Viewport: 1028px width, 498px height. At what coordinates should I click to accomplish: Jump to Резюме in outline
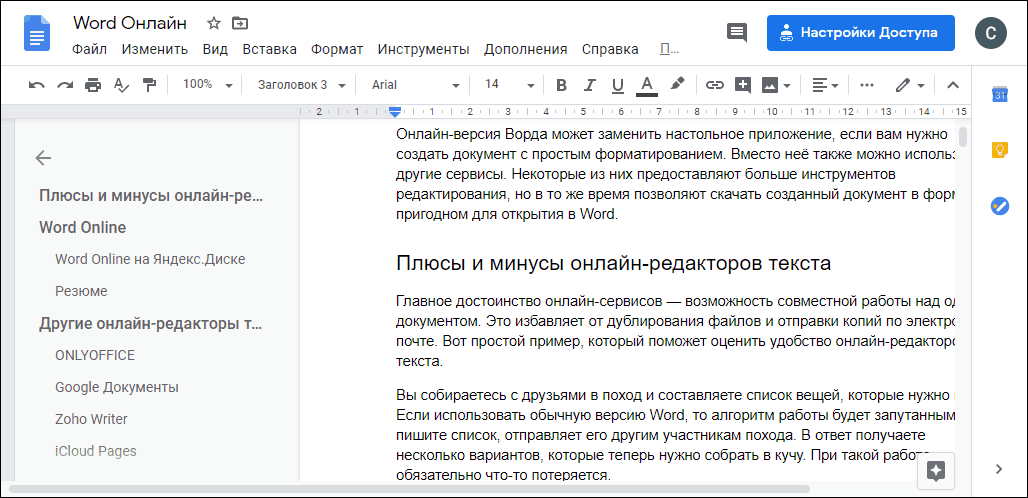[81, 291]
